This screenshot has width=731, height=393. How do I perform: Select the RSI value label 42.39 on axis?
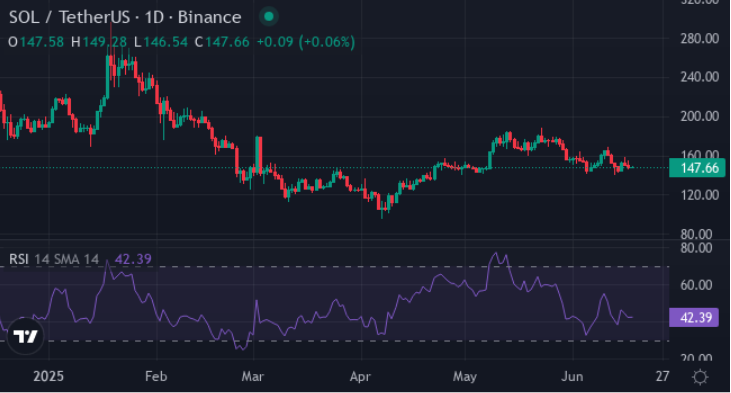click(x=694, y=317)
